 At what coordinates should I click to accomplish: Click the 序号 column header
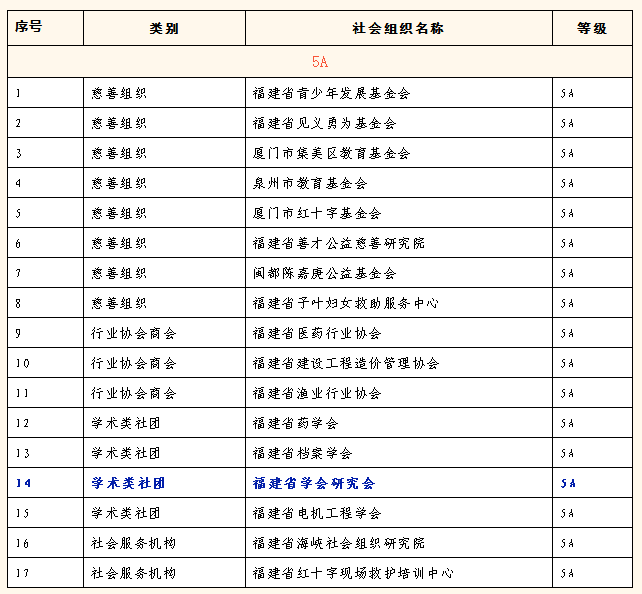point(28,27)
